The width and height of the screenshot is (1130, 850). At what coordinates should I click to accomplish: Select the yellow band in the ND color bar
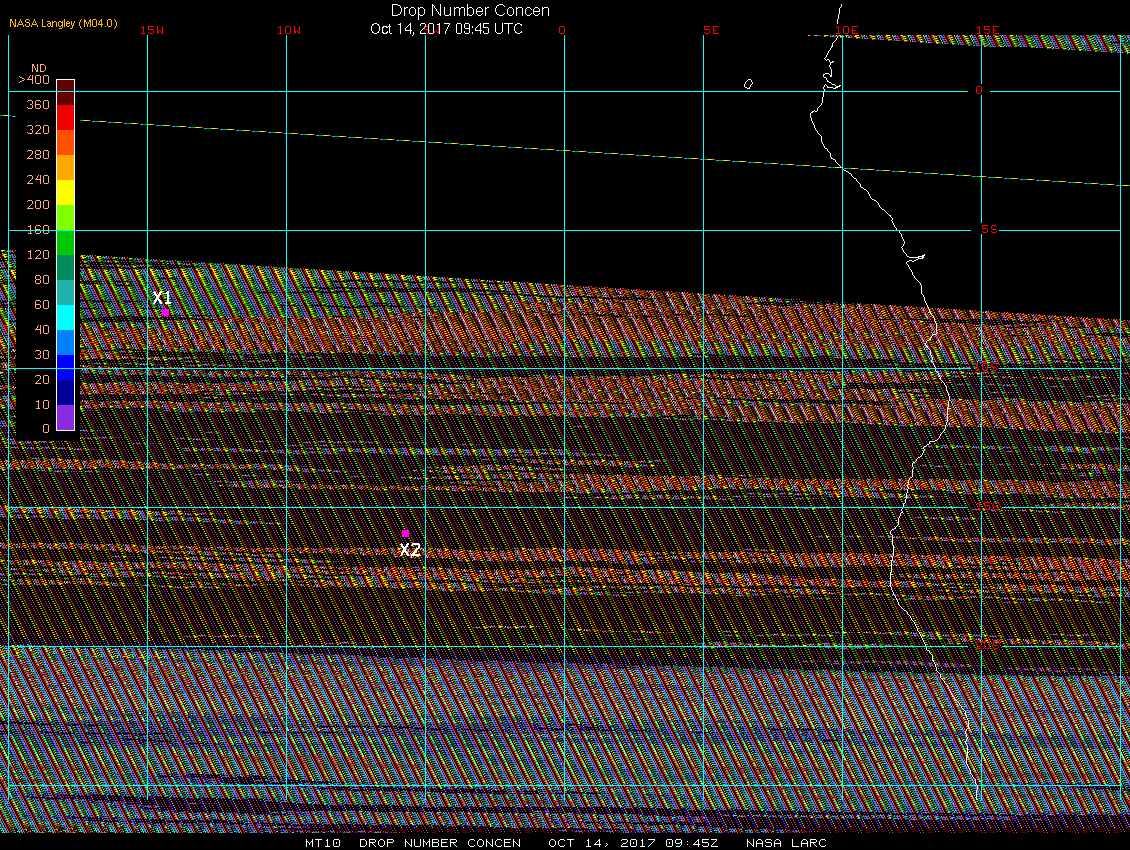(x=65, y=192)
